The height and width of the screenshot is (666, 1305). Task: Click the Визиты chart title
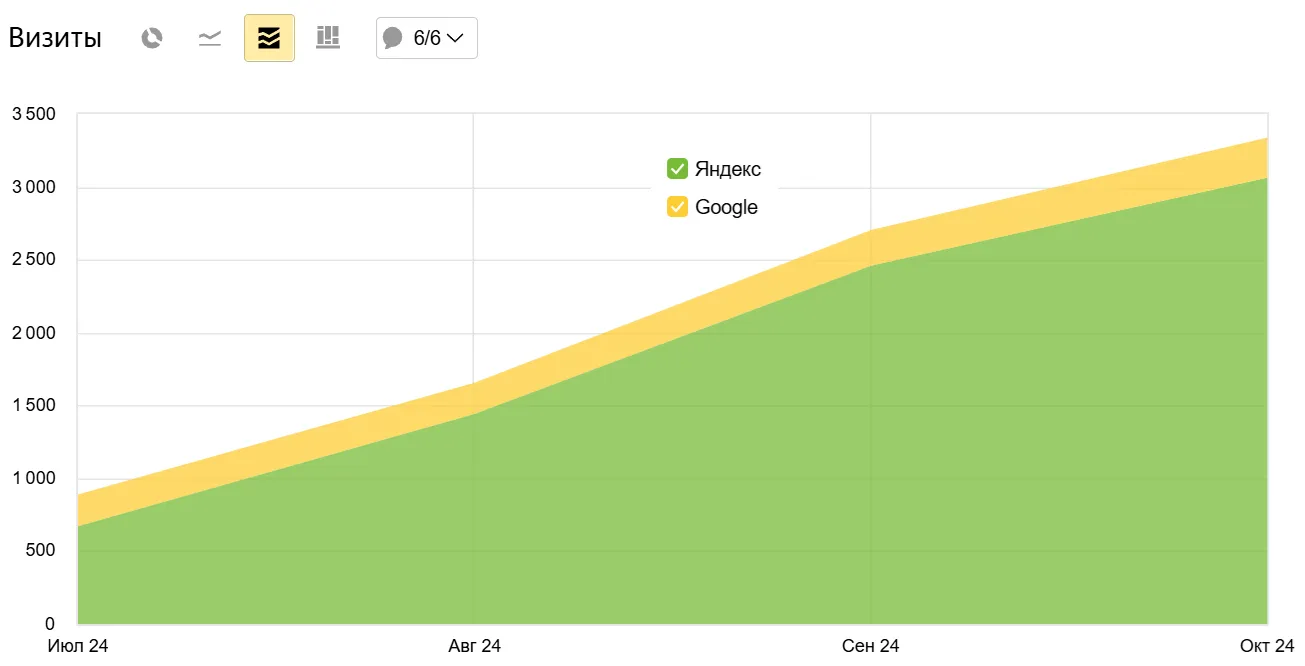click(55, 39)
